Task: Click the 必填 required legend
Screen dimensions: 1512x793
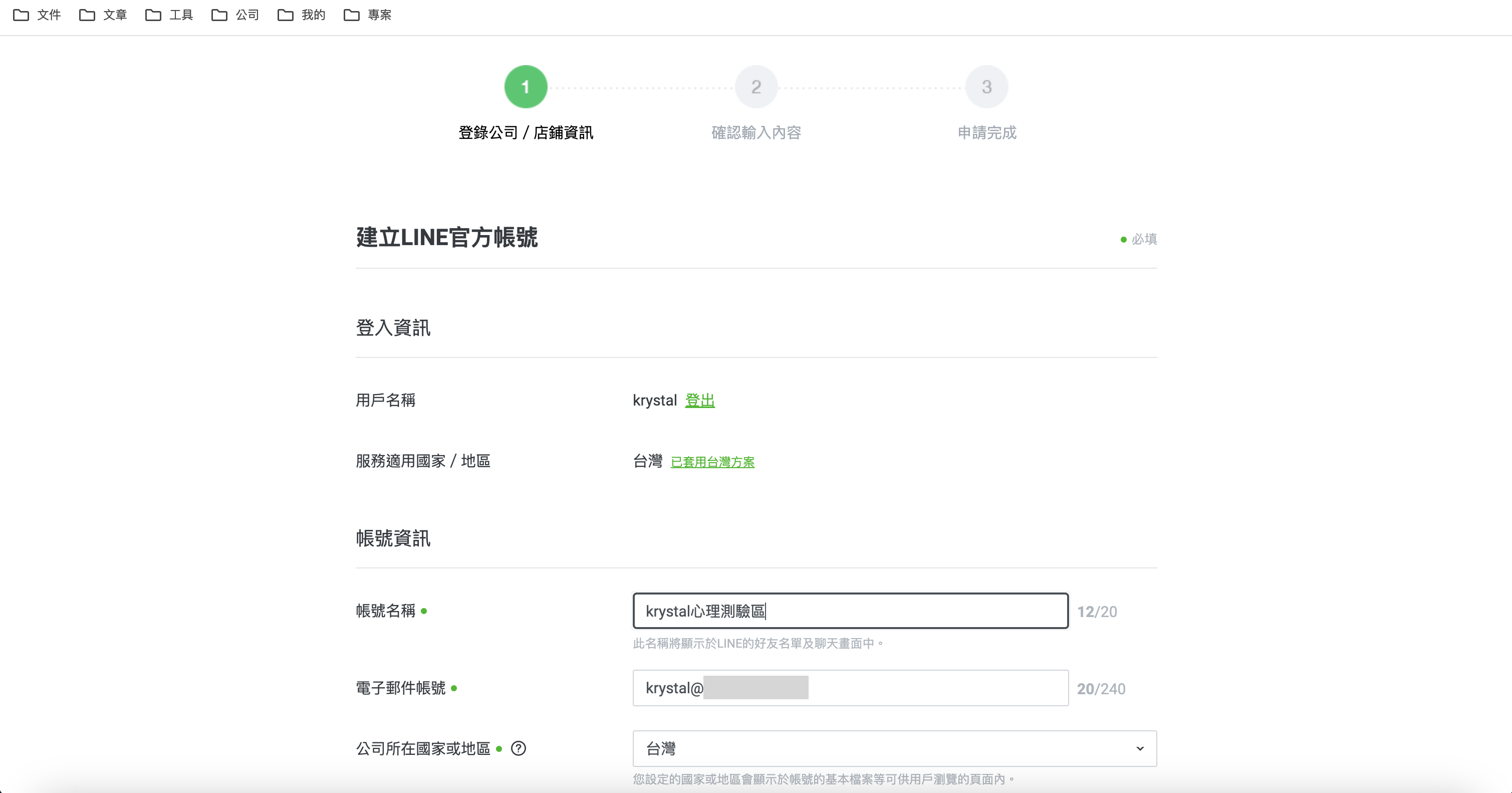Action: (1139, 239)
